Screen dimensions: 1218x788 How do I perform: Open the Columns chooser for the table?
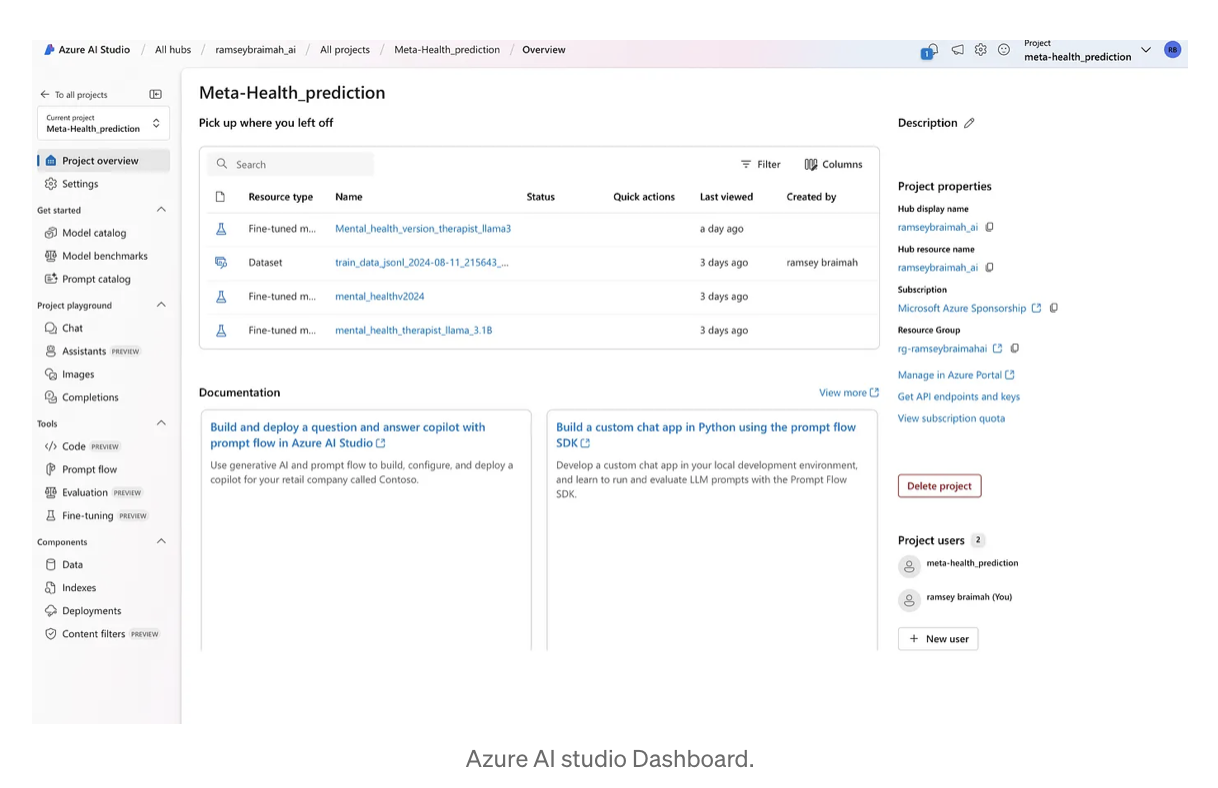[833, 164]
